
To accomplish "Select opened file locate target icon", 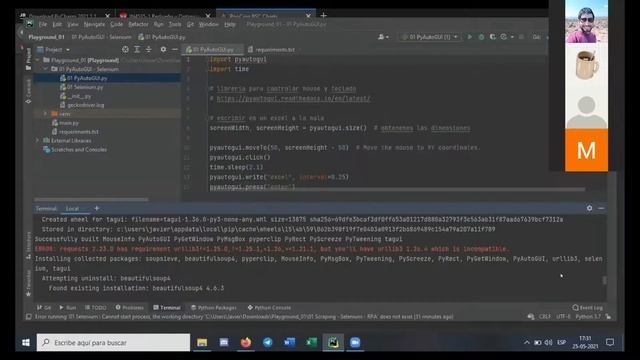I will (125, 49).
